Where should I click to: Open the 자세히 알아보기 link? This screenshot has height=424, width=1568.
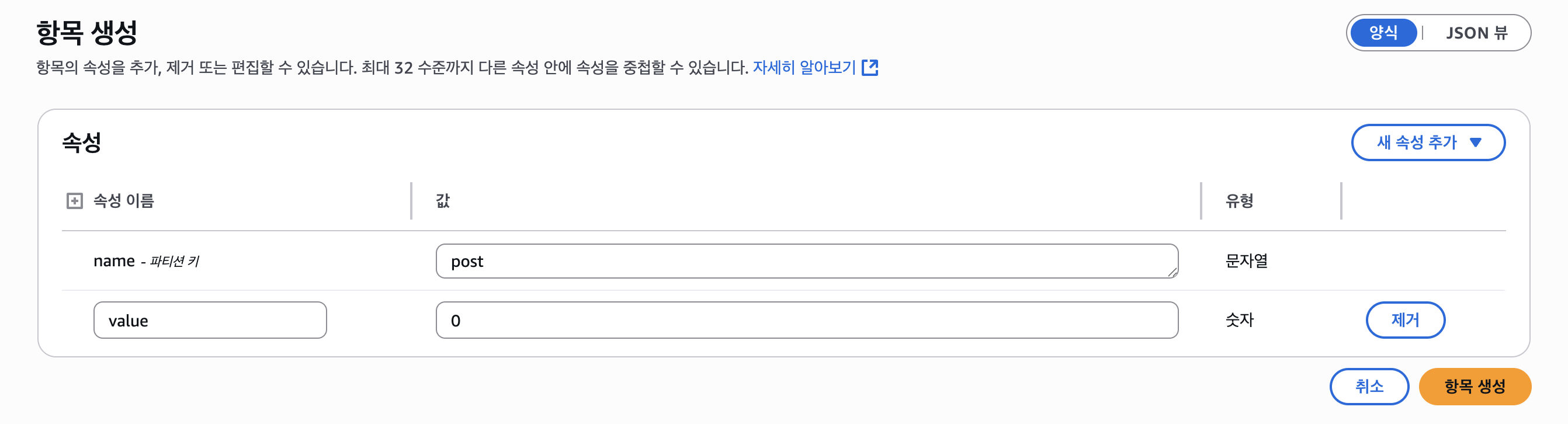pyautogui.click(x=803, y=68)
